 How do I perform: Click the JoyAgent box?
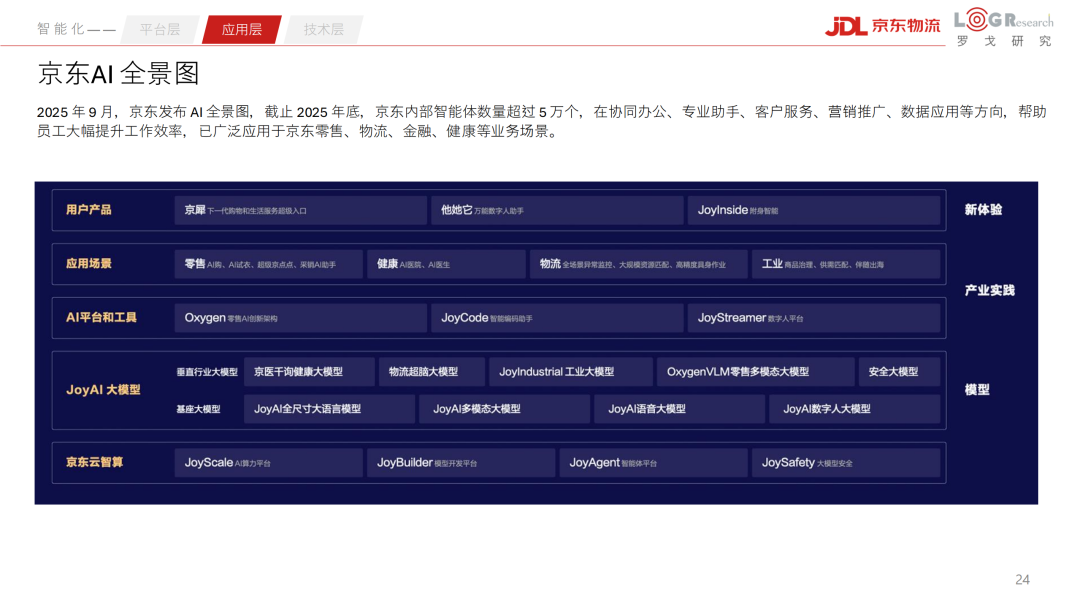click(654, 463)
